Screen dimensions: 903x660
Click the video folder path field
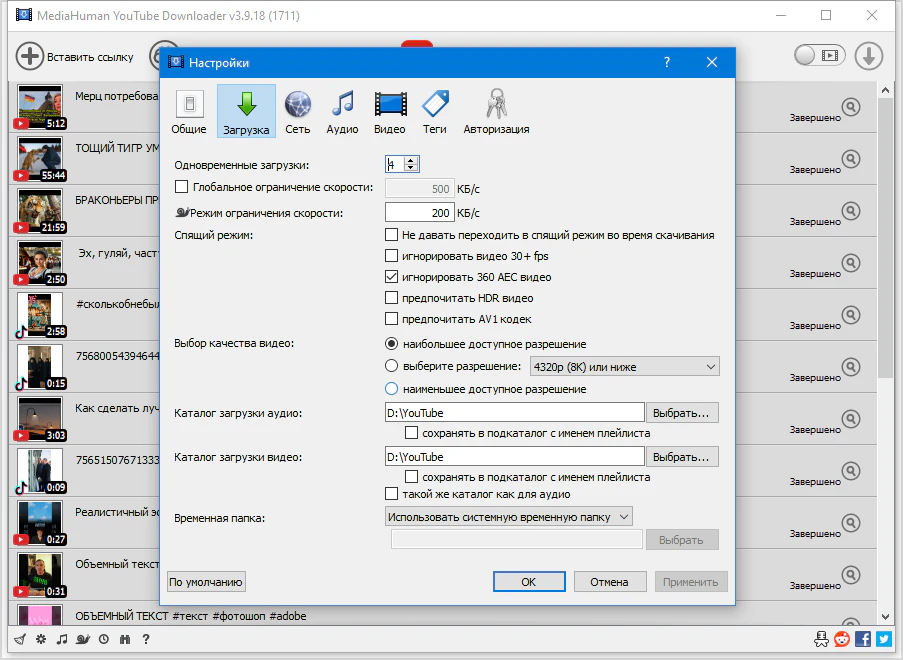[x=514, y=456]
